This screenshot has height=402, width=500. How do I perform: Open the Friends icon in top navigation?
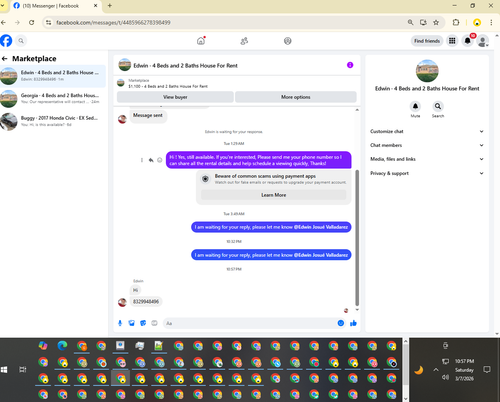[x=244, y=41]
